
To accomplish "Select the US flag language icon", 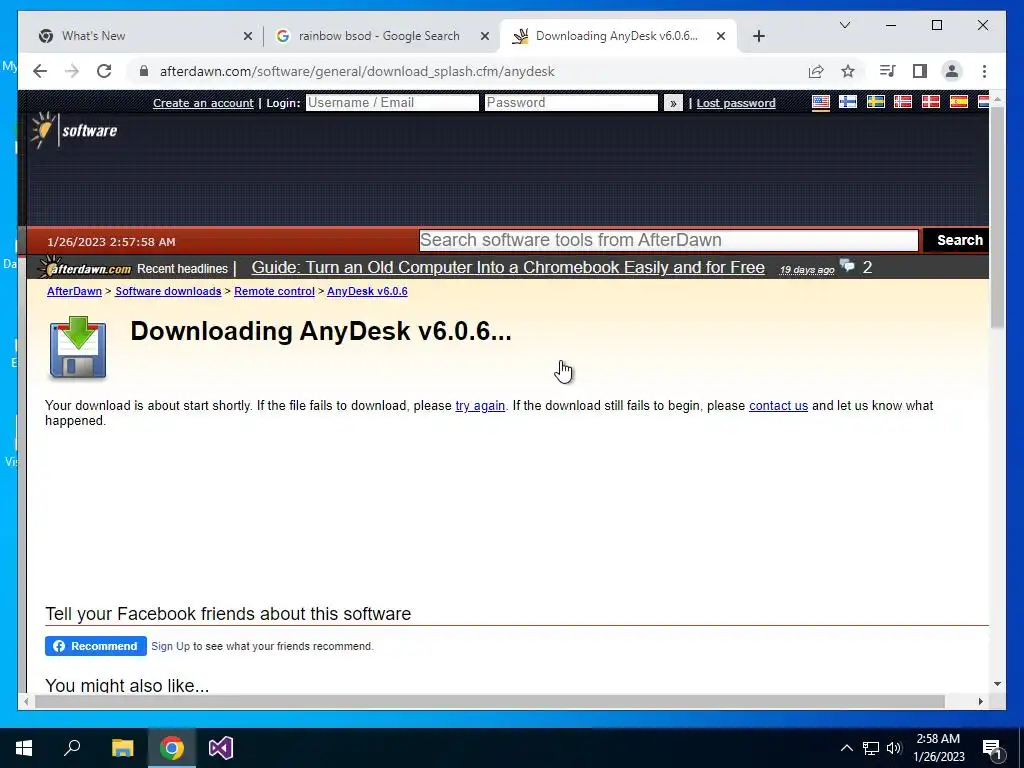I will [821, 102].
